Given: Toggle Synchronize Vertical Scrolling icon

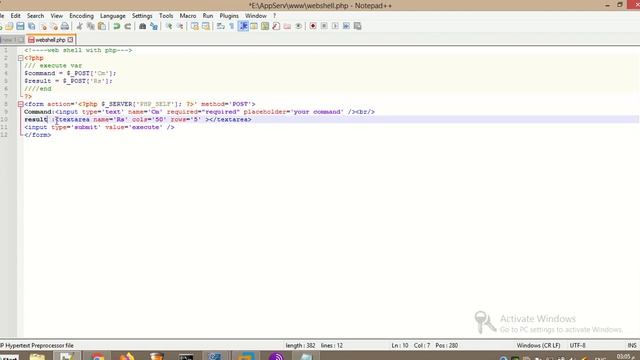Looking at the screenshot, I should (x=195, y=26).
